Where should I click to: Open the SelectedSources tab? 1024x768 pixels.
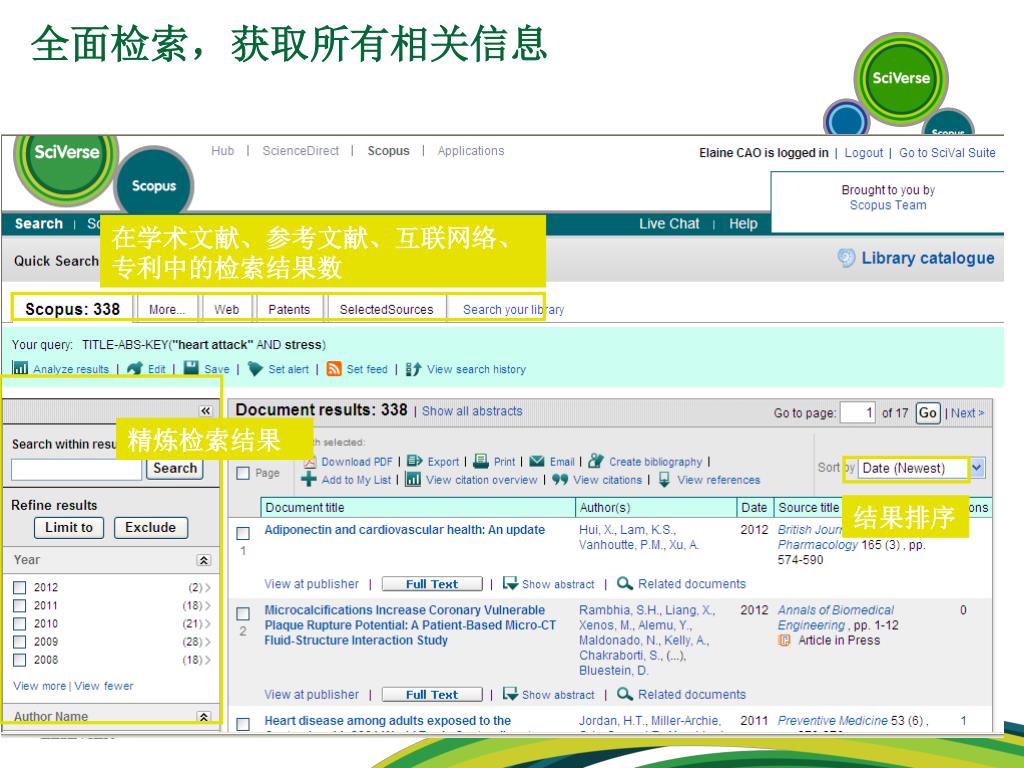[387, 309]
